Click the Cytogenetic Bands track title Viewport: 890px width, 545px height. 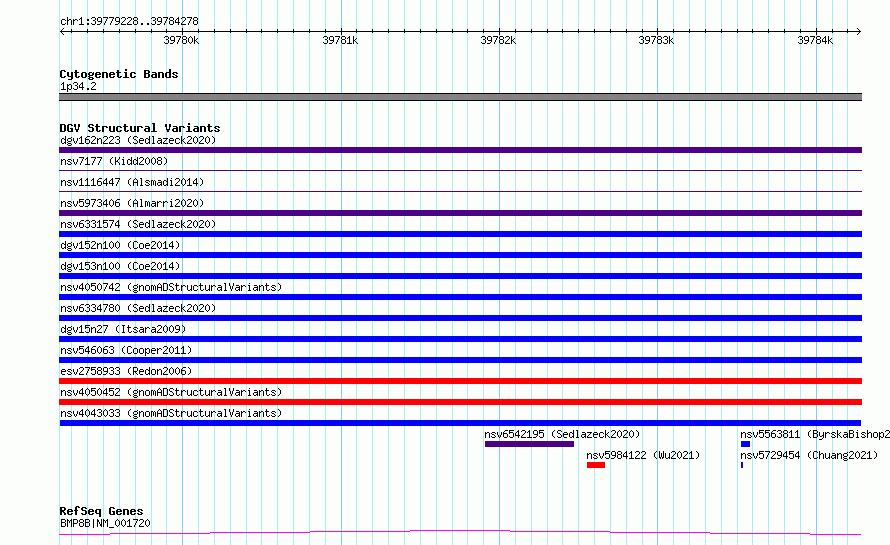pos(119,74)
